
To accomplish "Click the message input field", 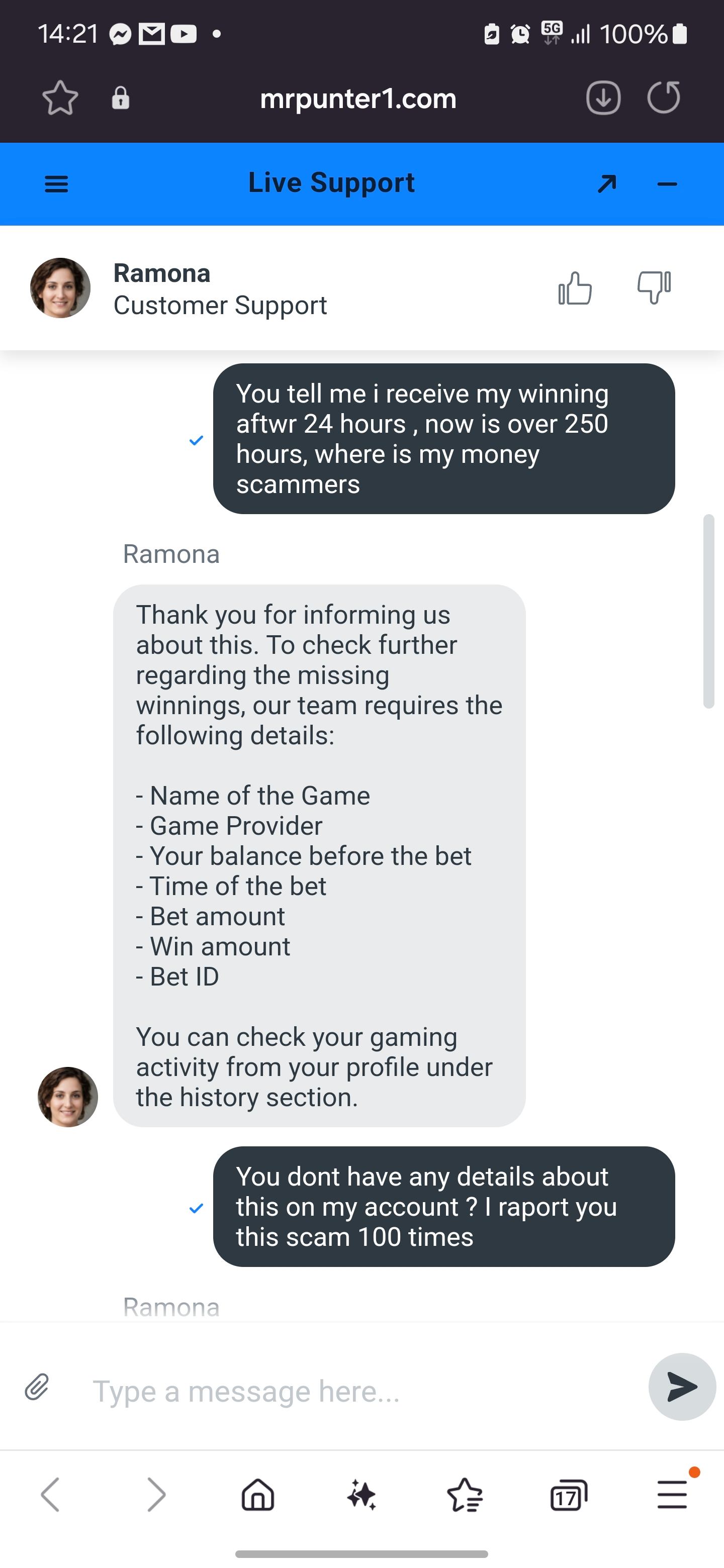I will [x=359, y=1391].
